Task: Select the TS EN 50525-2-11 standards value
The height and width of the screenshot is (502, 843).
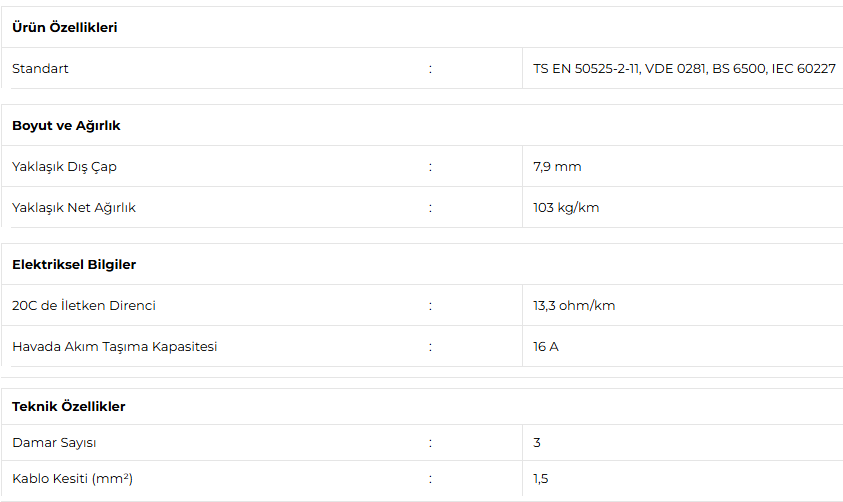Action: [684, 69]
